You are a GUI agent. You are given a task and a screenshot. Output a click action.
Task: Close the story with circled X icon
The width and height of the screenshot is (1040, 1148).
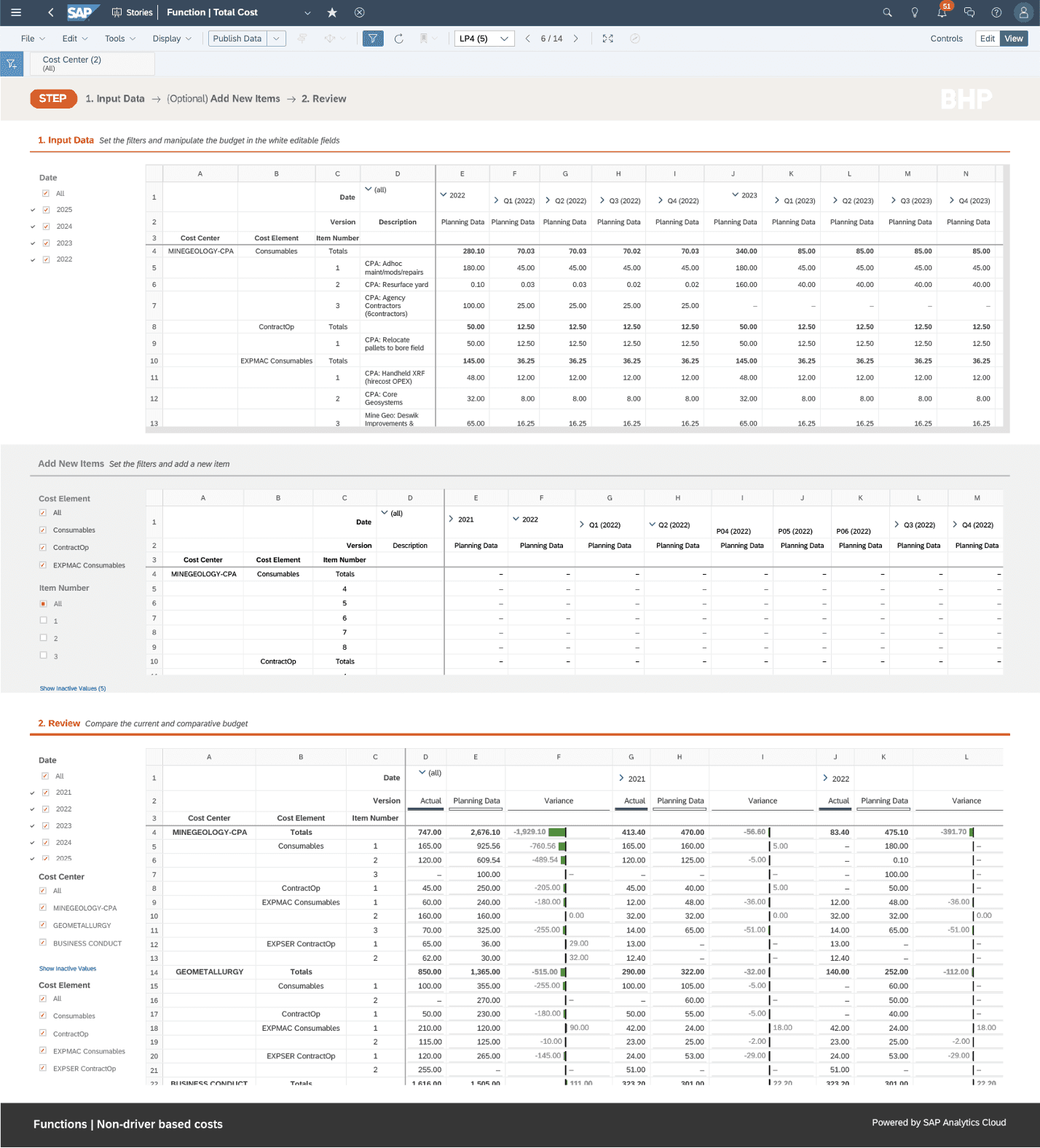click(x=359, y=12)
